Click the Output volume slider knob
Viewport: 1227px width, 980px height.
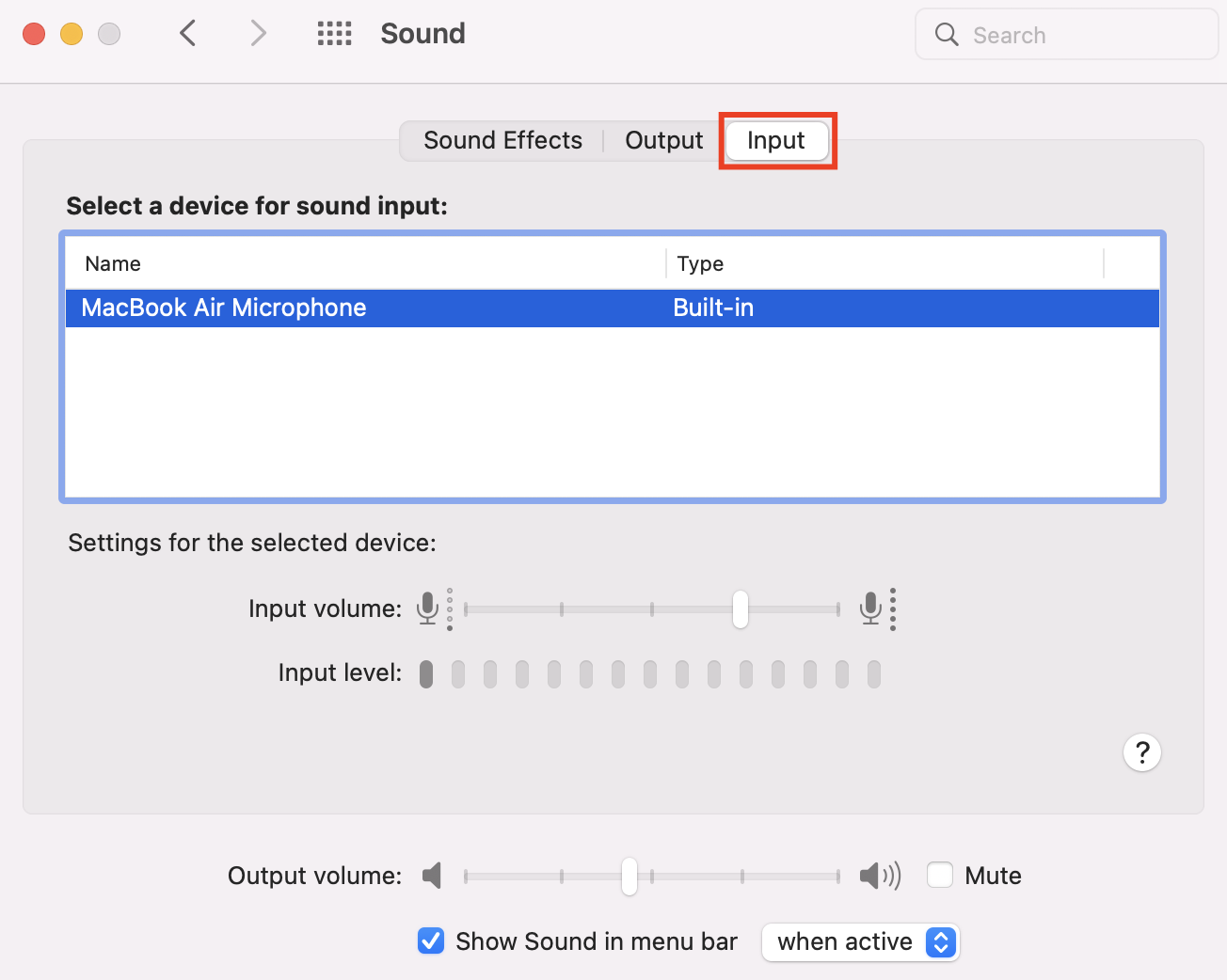click(x=629, y=877)
